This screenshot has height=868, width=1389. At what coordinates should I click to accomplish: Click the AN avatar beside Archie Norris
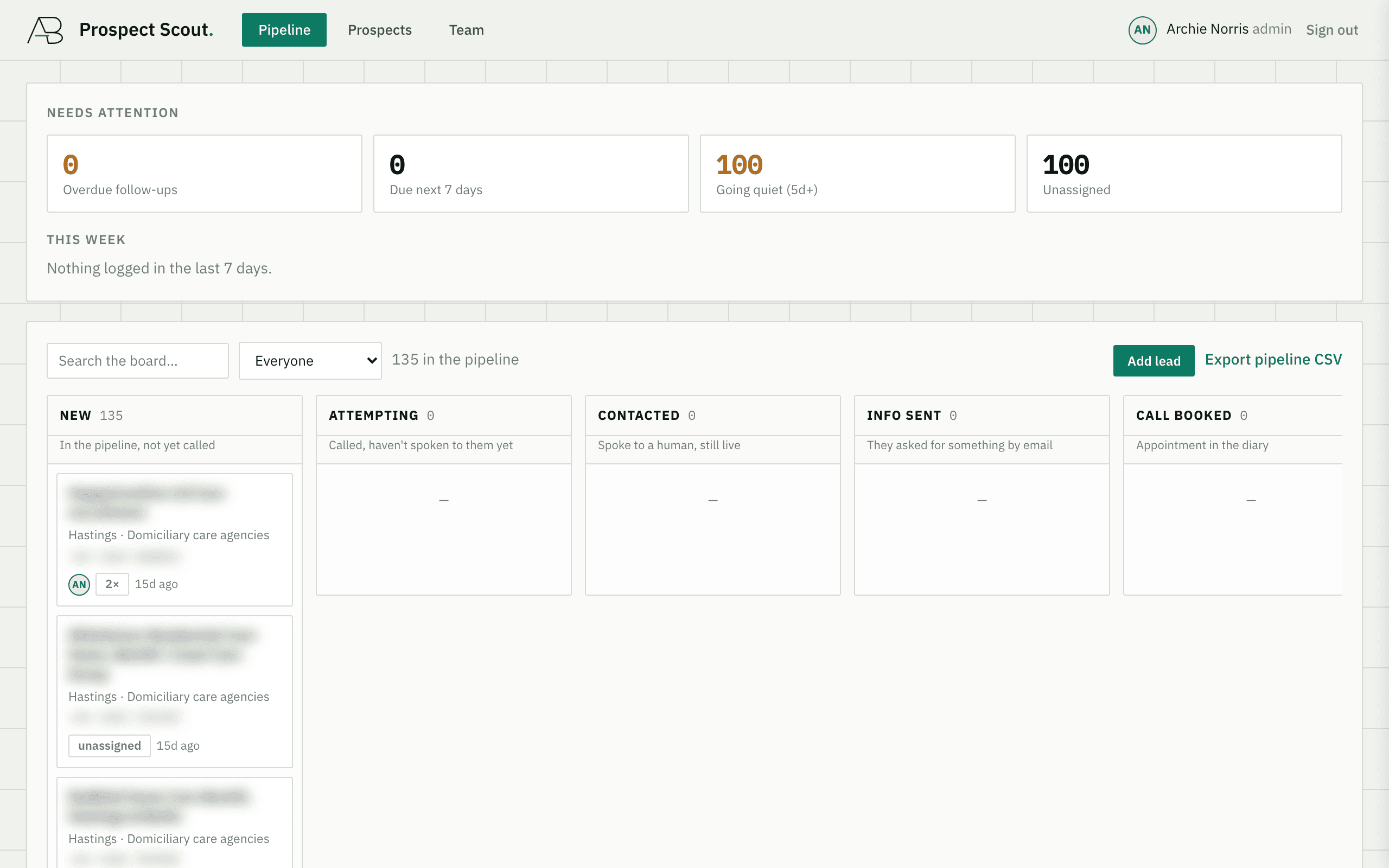pos(1142,30)
